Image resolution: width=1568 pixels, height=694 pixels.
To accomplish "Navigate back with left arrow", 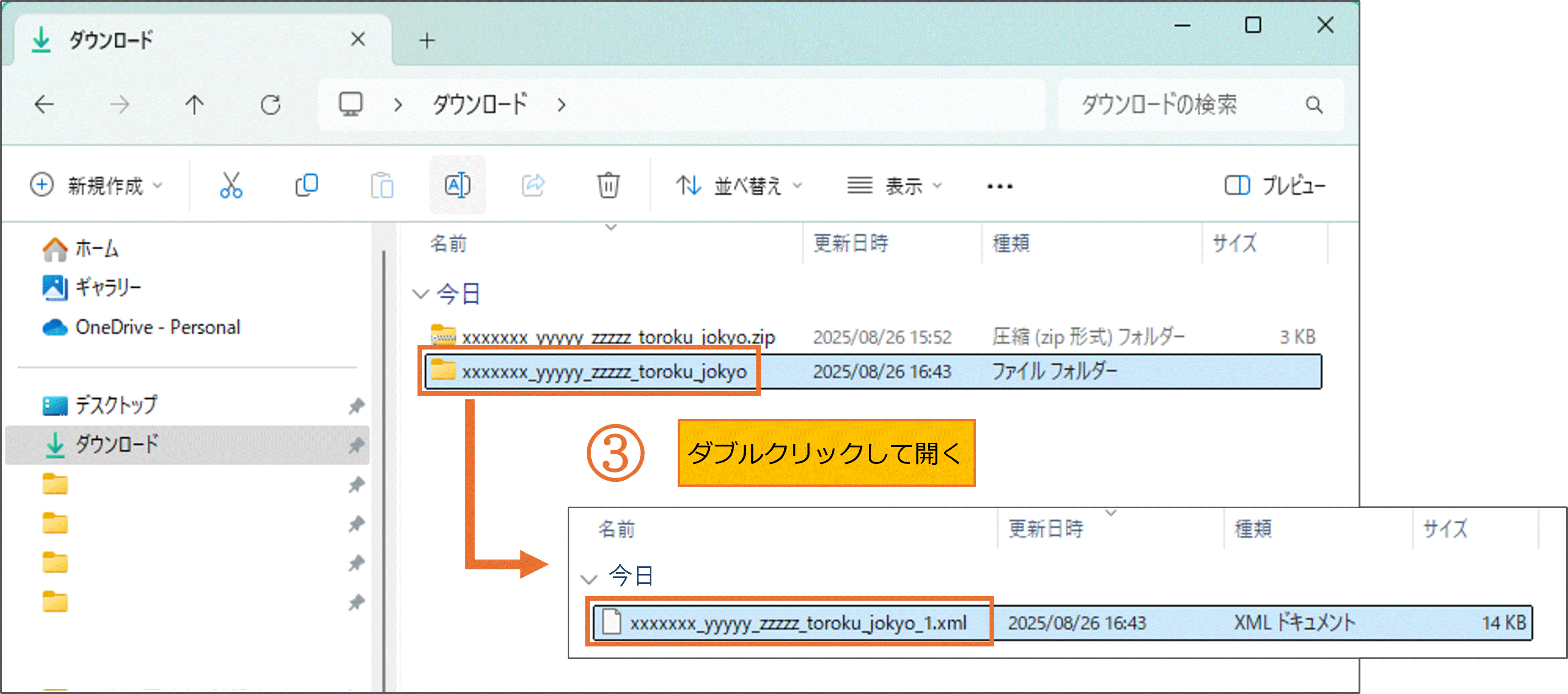I will 44,105.
